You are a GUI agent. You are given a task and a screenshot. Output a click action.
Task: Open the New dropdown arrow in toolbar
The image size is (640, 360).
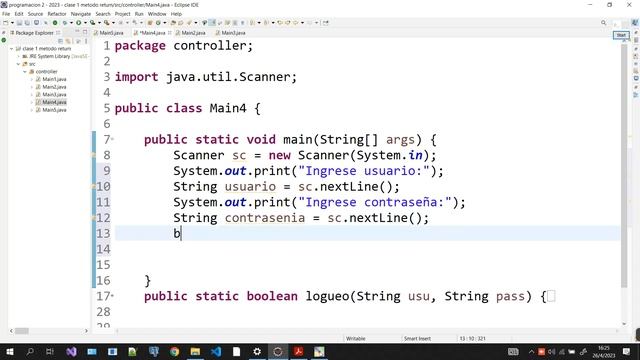pyautogui.click(x=12, y=23)
